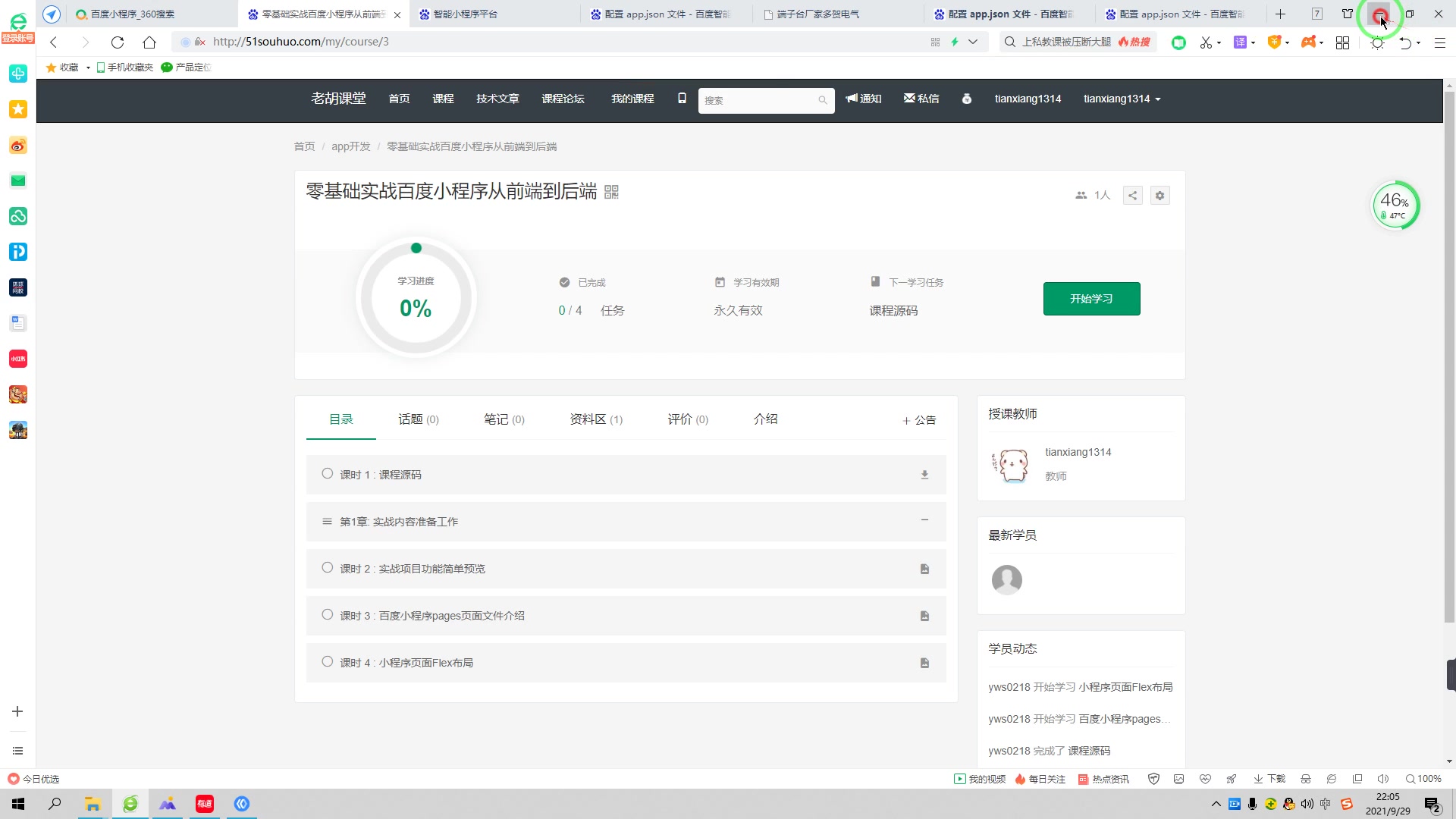The width and height of the screenshot is (1456, 819).
Task: Click the download icon for 课时1
Action: (925, 474)
